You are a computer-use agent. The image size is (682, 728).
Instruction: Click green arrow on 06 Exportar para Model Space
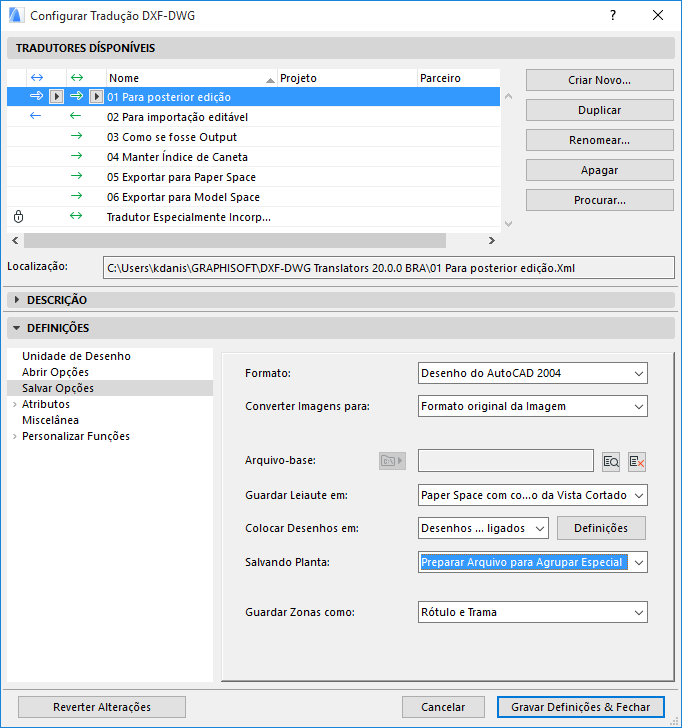click(77, 196)
